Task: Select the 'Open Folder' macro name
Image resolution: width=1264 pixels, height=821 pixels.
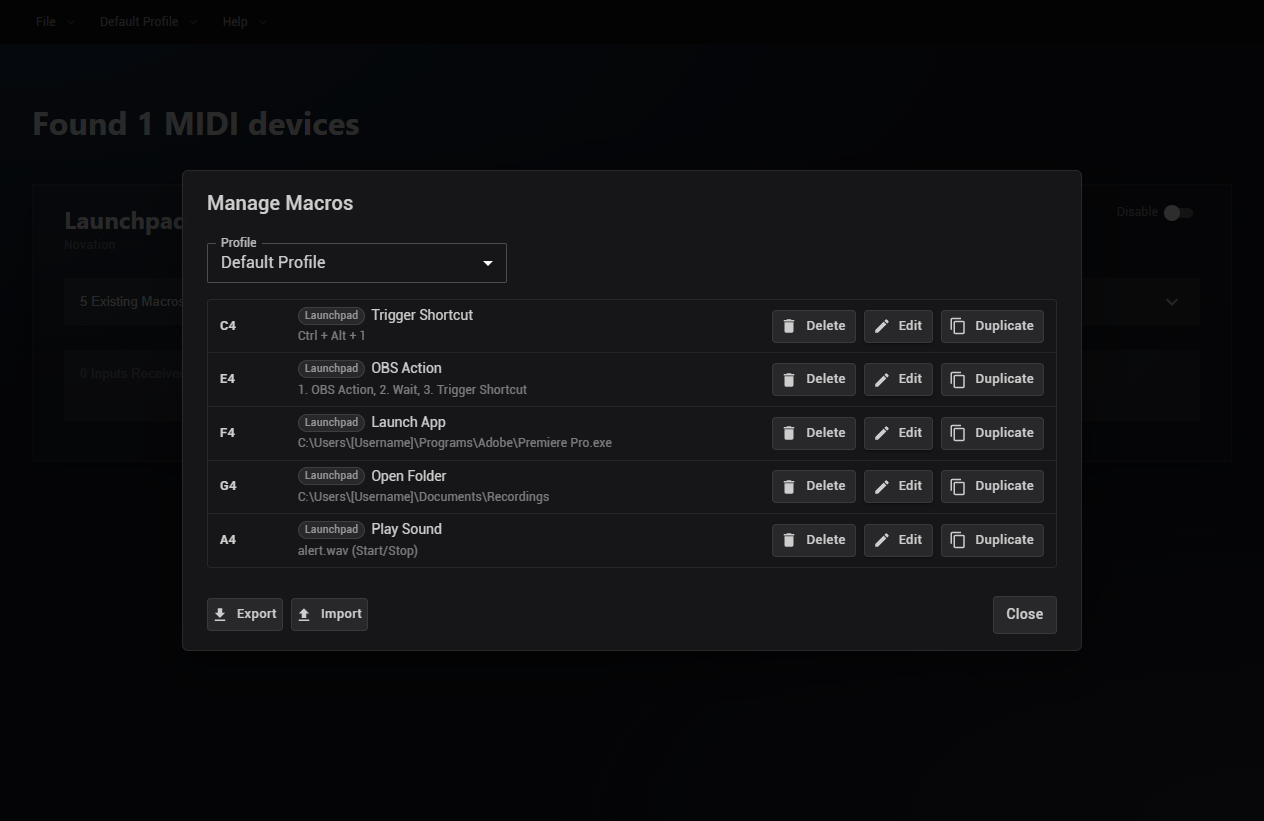Action: click(x=409, y=476)
